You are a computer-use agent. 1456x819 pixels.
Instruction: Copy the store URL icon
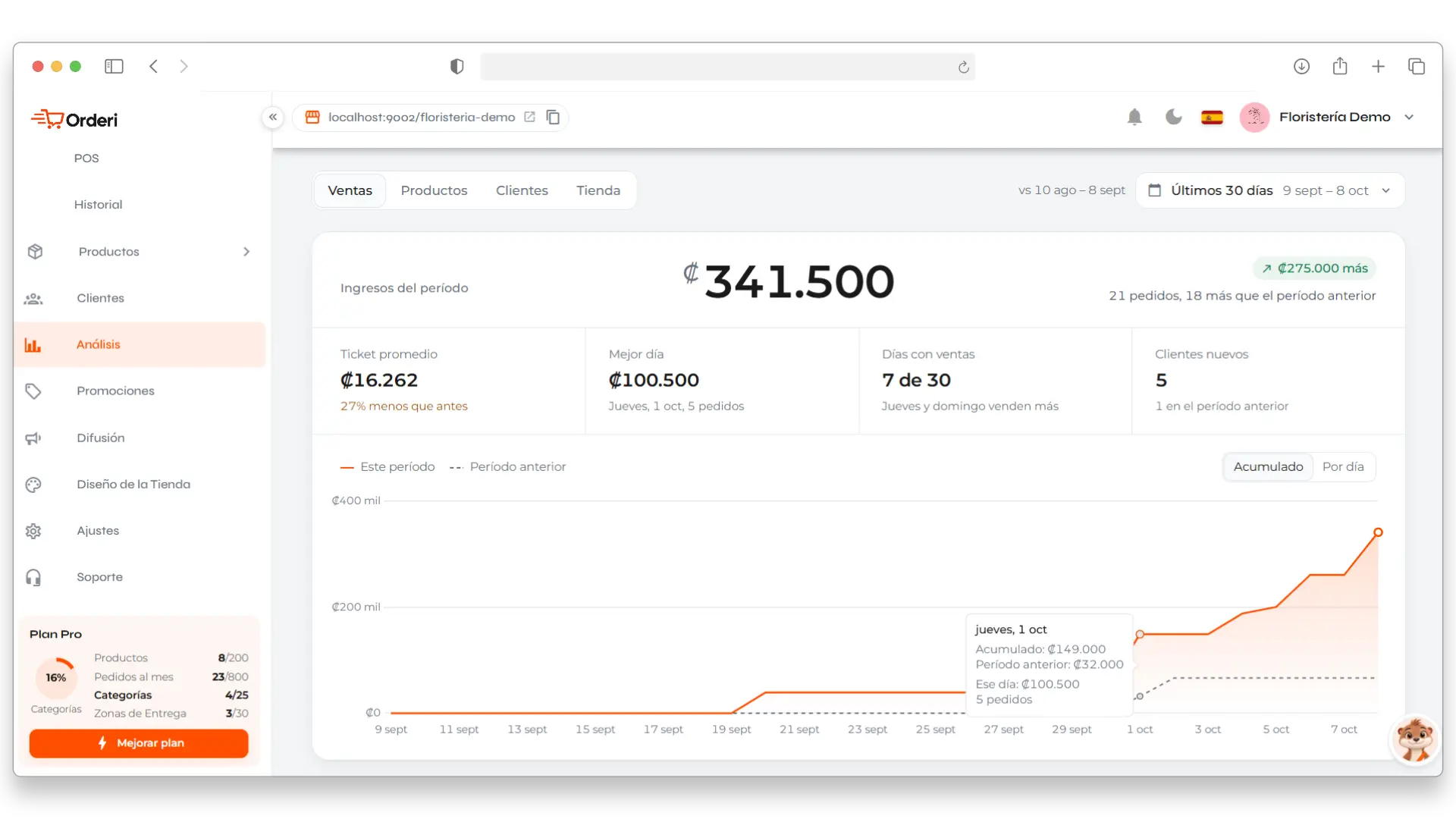tap(554, 117)
